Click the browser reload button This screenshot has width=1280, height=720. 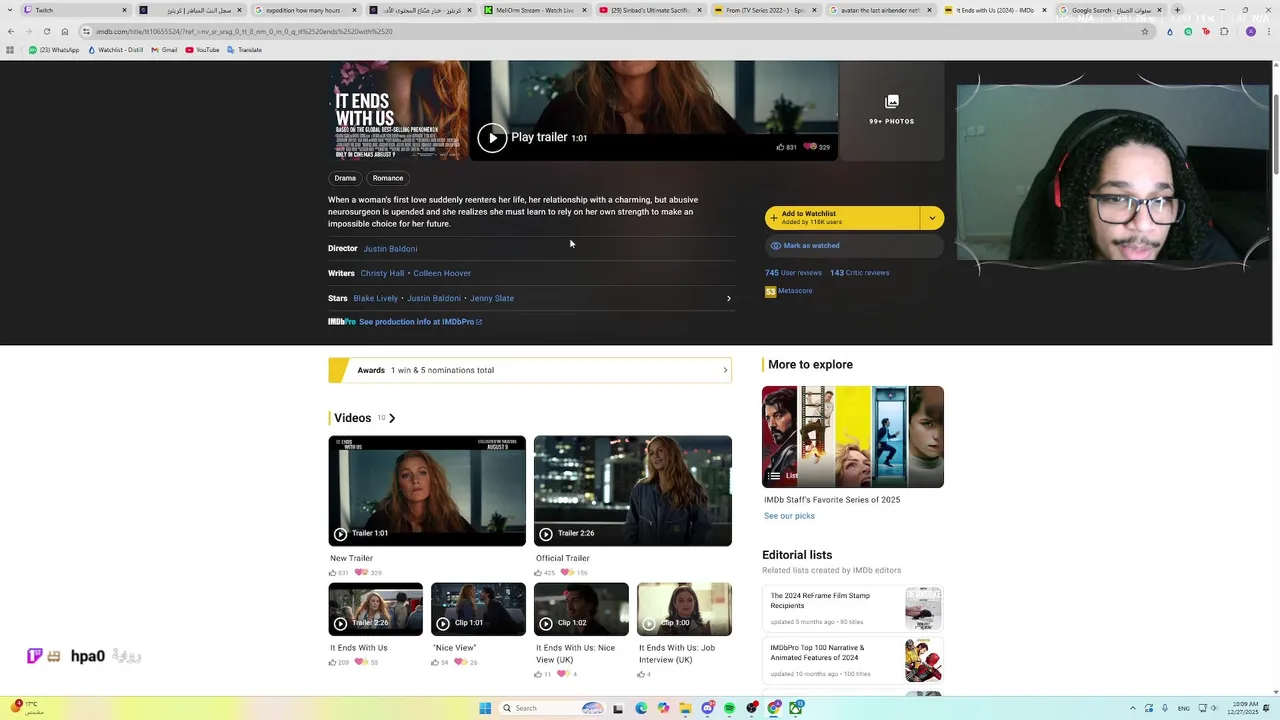(47, 31)
